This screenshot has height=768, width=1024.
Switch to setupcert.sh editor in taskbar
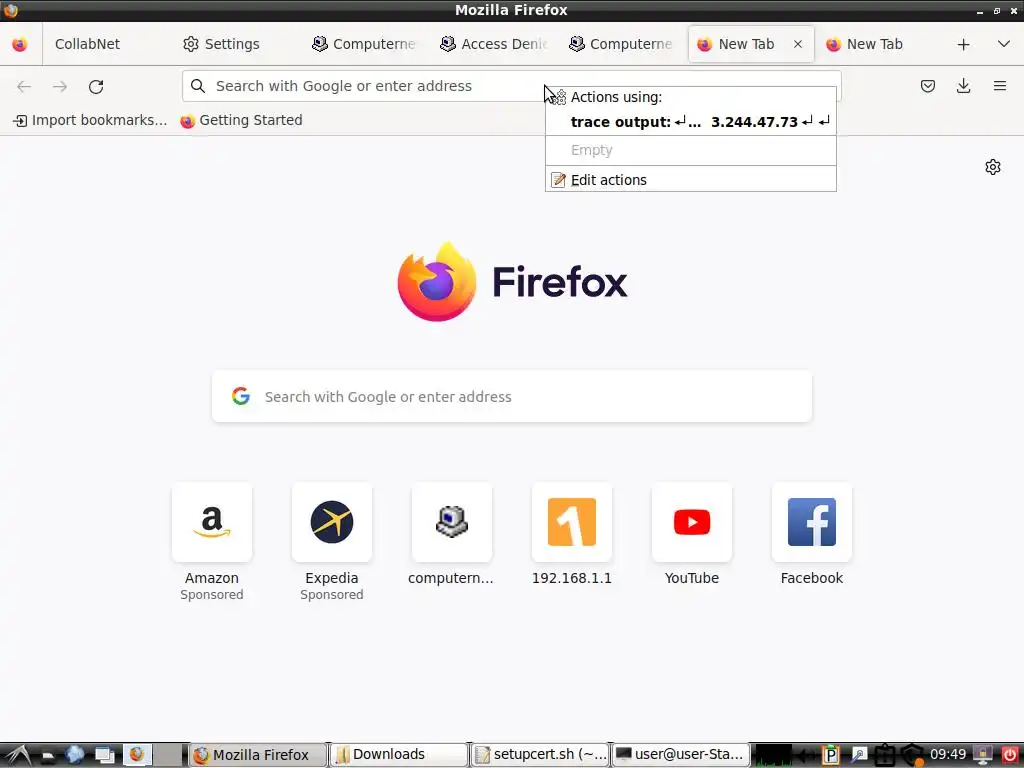point(540,755)
